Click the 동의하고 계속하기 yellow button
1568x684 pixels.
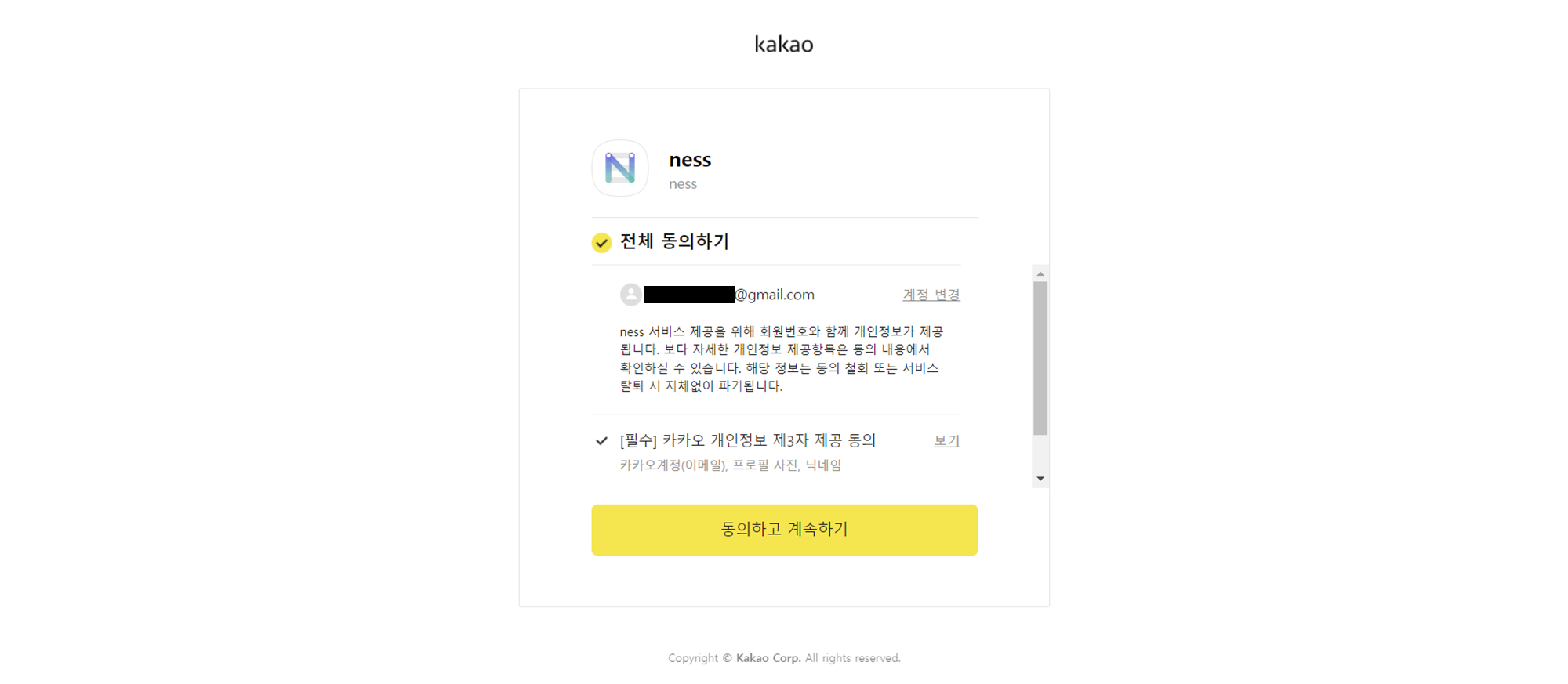click(784, 530)
